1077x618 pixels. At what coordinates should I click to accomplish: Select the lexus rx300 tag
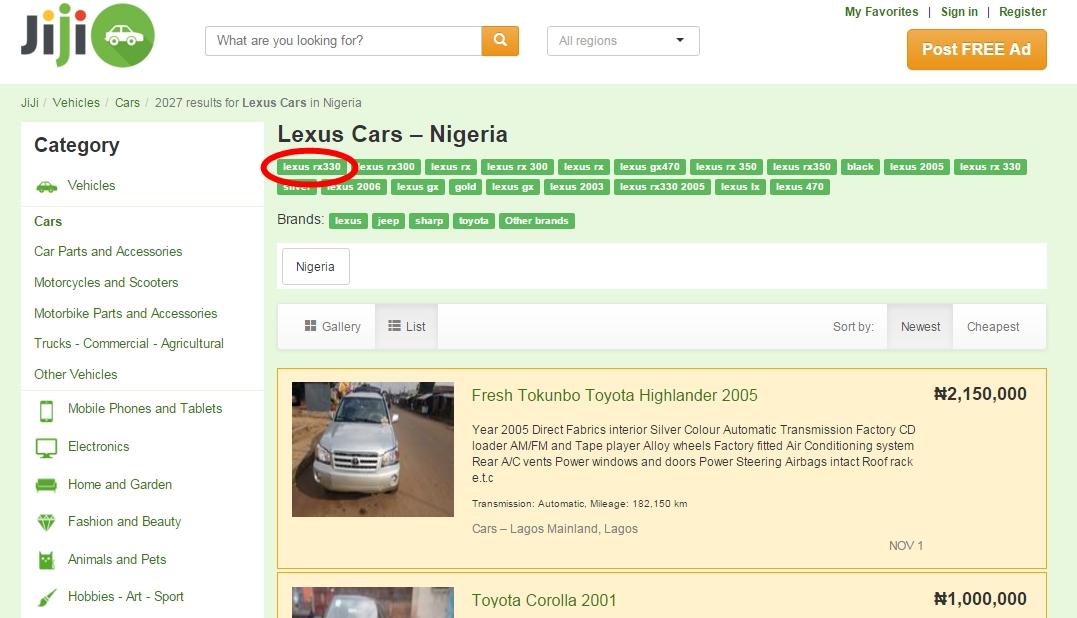386,167
